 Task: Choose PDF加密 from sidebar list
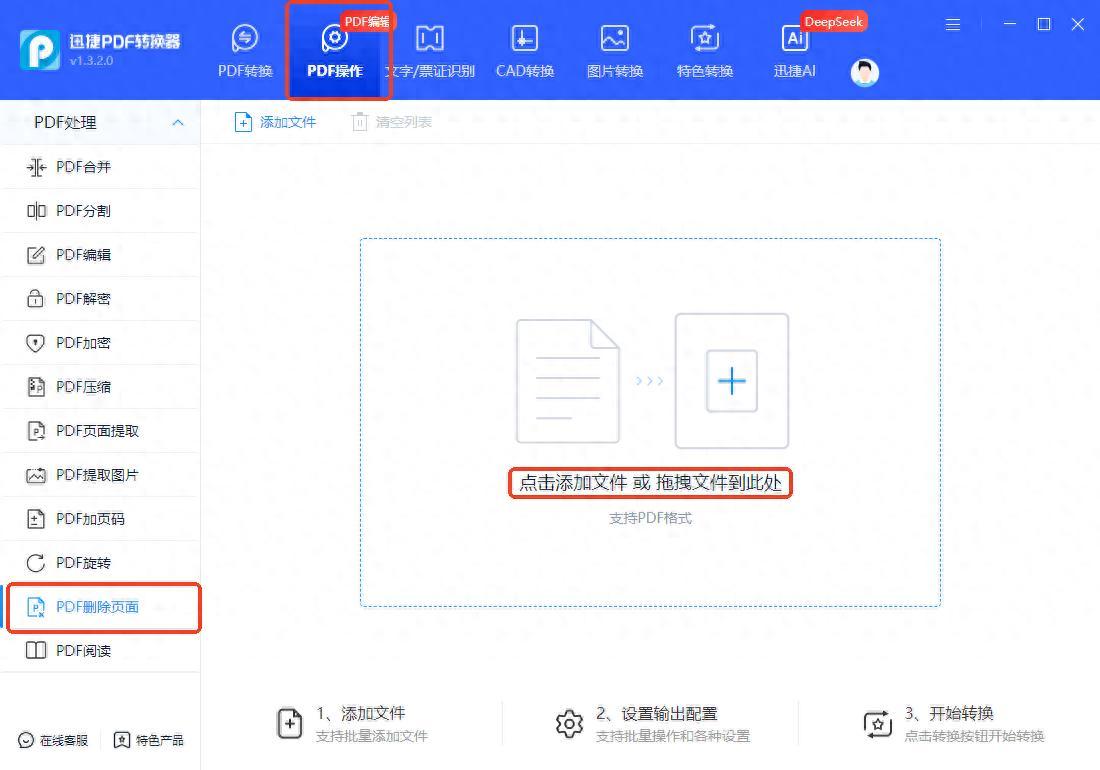[83, 343]
